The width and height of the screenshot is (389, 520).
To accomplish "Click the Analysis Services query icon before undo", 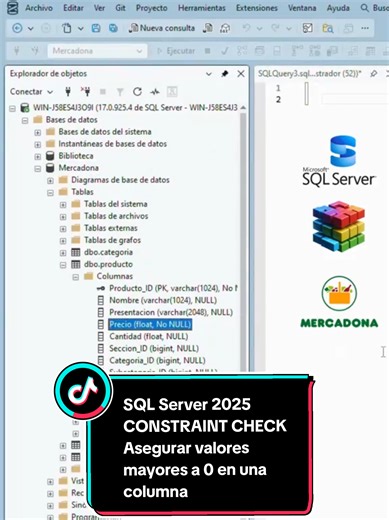I will 225,28.
